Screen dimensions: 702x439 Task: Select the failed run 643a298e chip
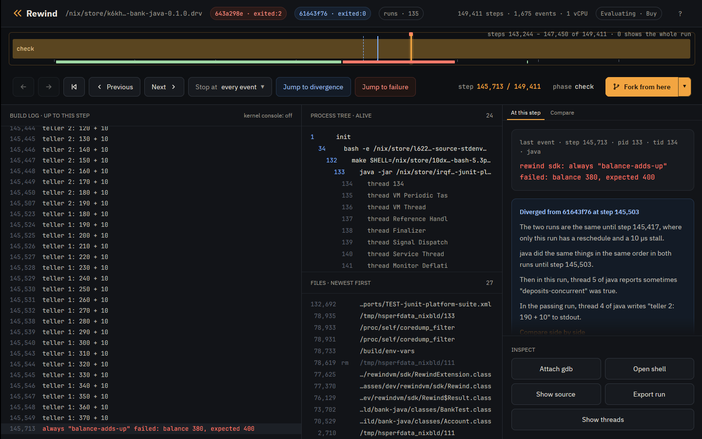point(248,13)
